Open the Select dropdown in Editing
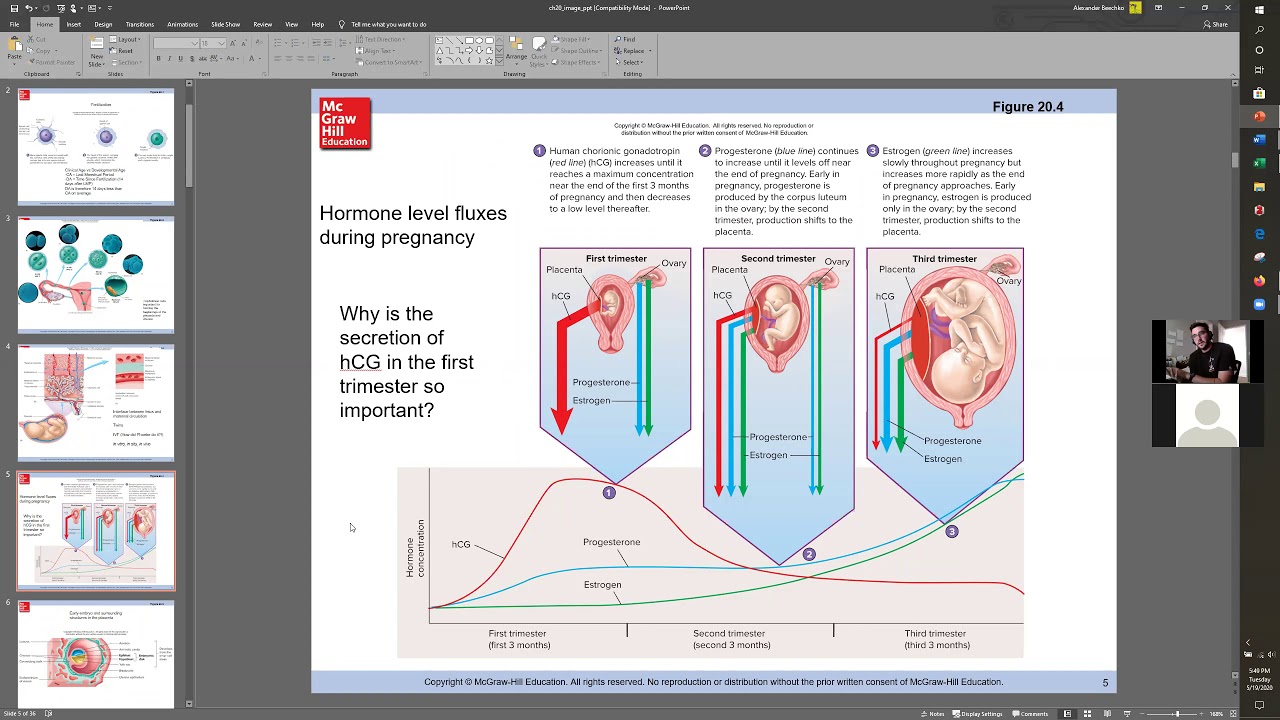The height and width of the screenshot is (720, 1280). [x=630, y=62]
